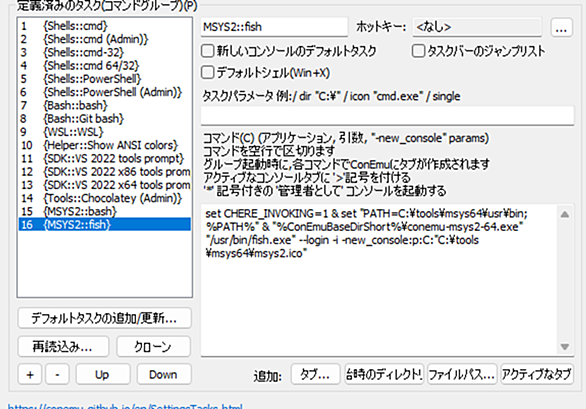
Task: Select task {Bash::bash}
Action: click(x=105, y=105)
